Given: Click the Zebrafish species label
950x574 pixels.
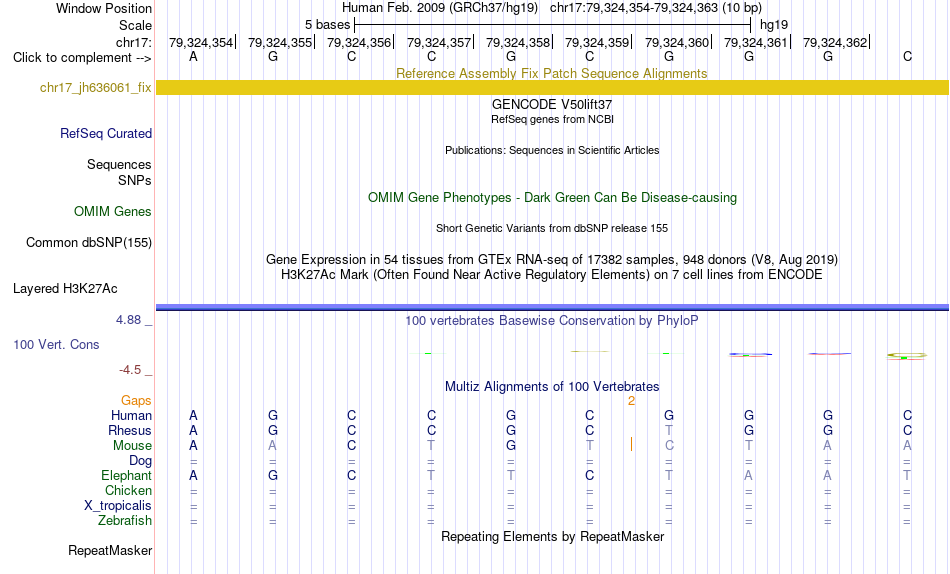Looking at the screenshot, I should [x=125, y=521].
